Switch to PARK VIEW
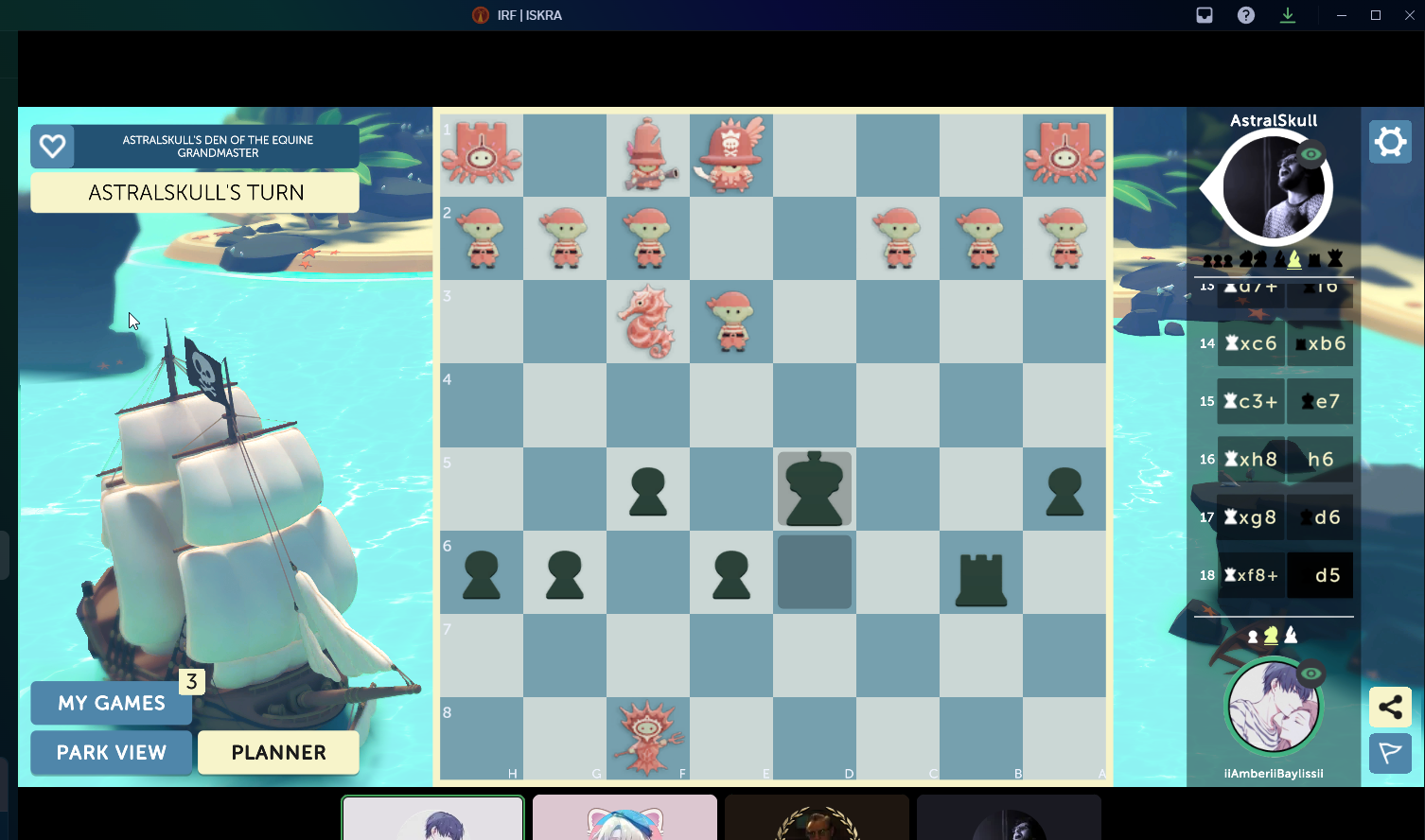1425x840 pixels. pyautogui.click(x=112, y=753)
